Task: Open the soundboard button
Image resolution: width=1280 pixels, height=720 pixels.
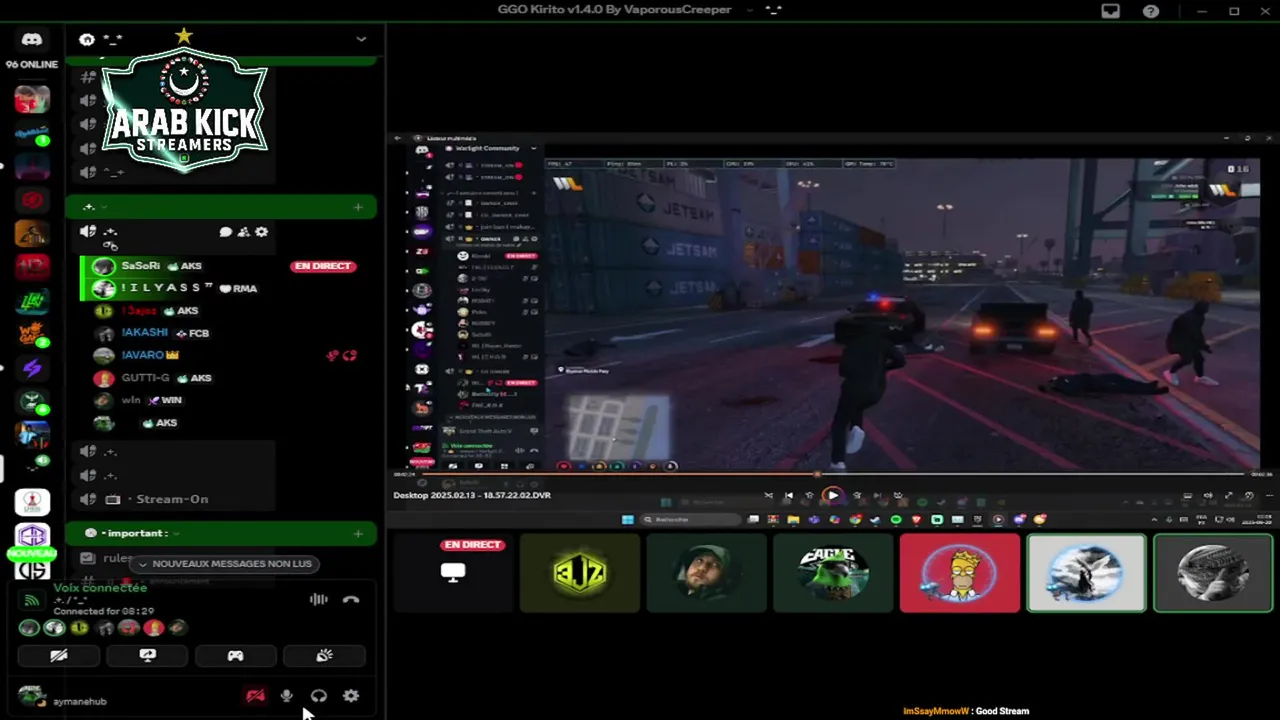Action: click(x=324, y=656)
